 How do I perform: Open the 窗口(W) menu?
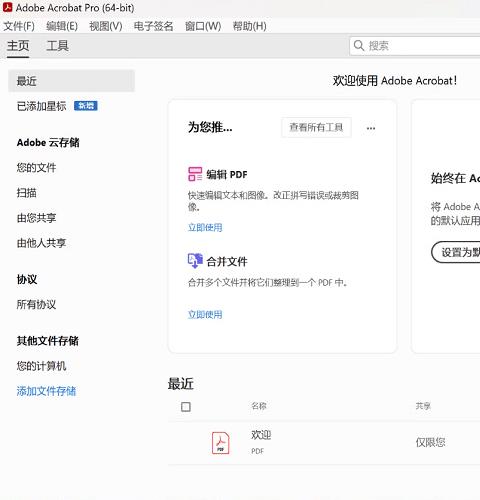(x=203, y=26)
